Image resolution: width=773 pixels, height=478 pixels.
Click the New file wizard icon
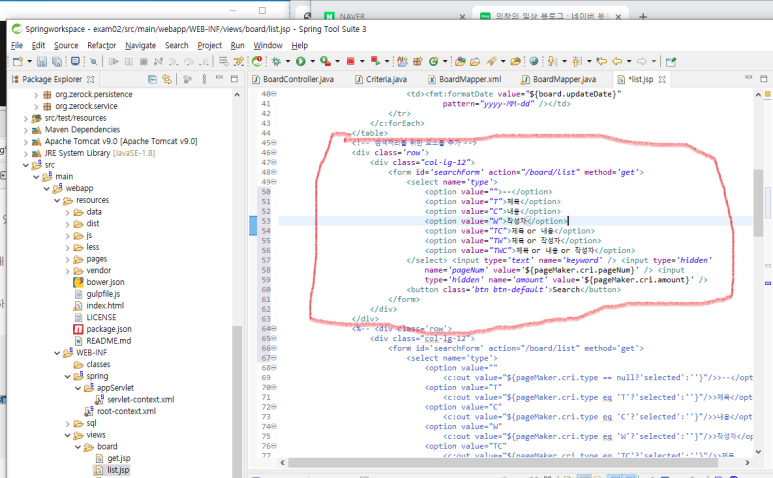click(x=18, y=62)
